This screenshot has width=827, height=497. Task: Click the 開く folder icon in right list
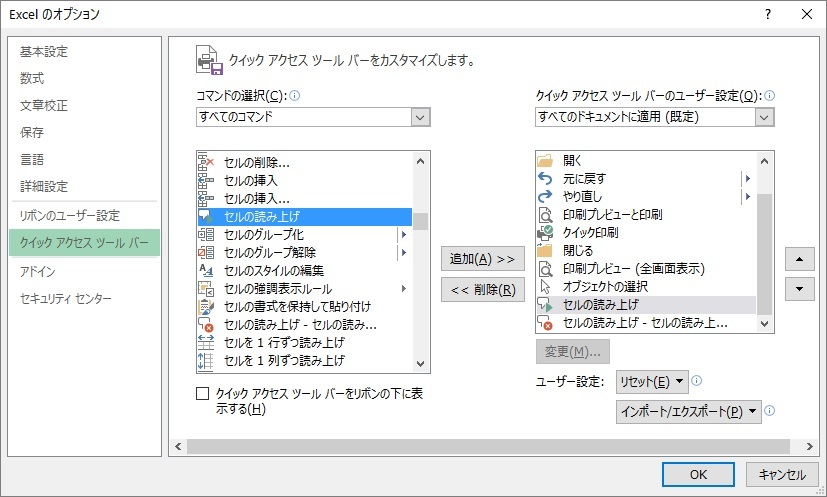click(545, 160)
